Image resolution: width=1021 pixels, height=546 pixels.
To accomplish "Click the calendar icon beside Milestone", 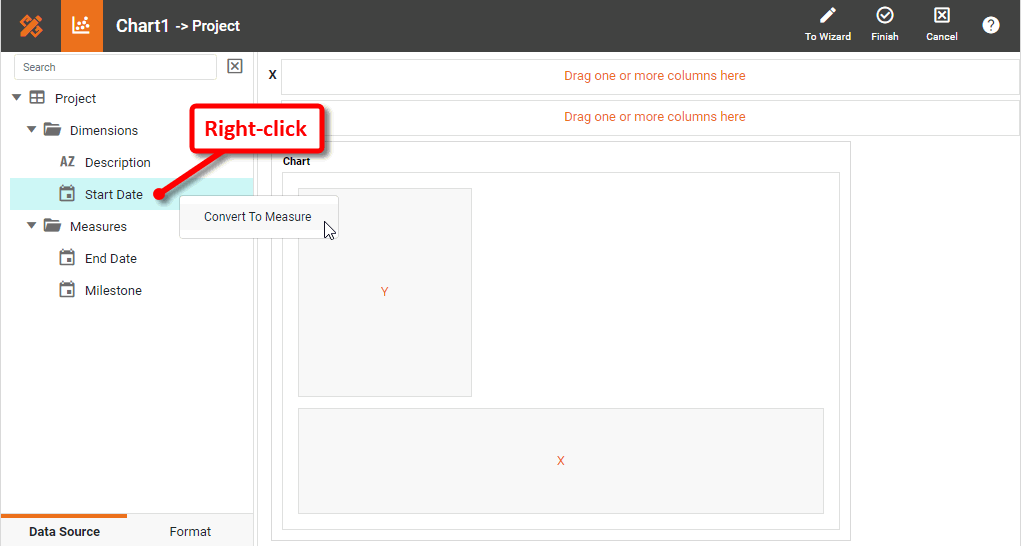I will pos(67,290).
